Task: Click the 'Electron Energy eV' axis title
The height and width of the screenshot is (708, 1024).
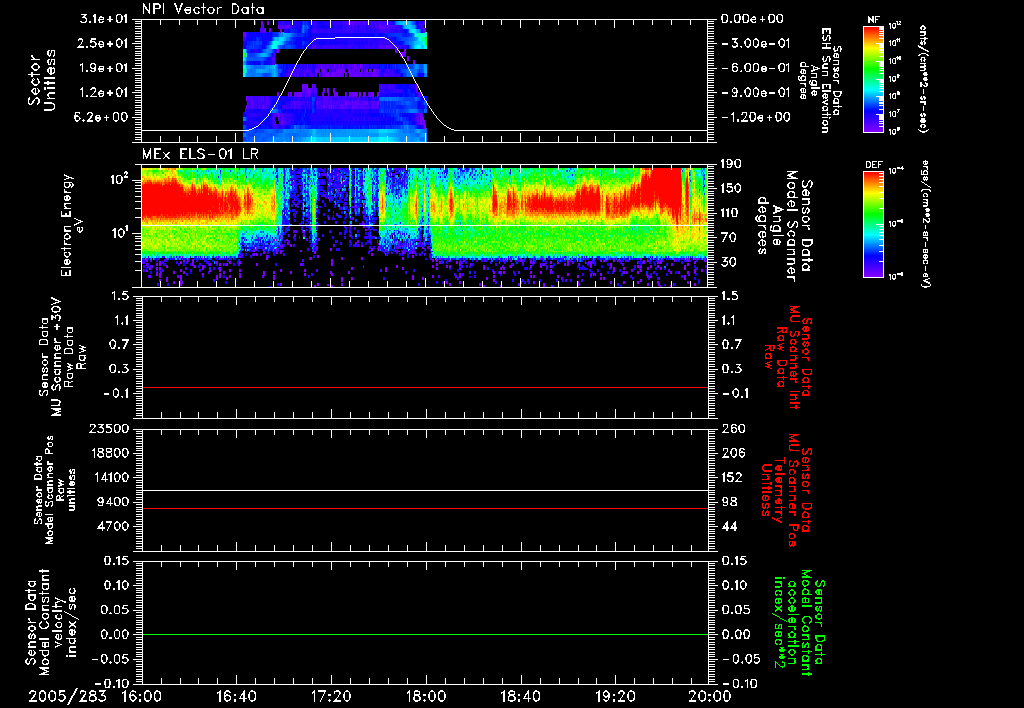Action: click(x=73, y=225)
